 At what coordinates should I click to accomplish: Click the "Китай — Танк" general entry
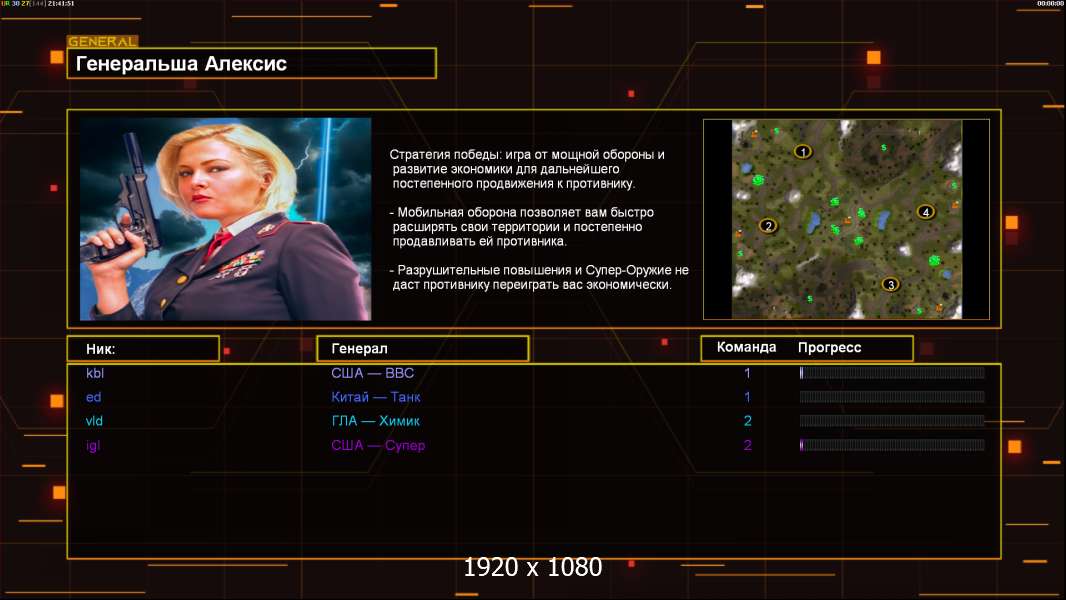(376, 397)
